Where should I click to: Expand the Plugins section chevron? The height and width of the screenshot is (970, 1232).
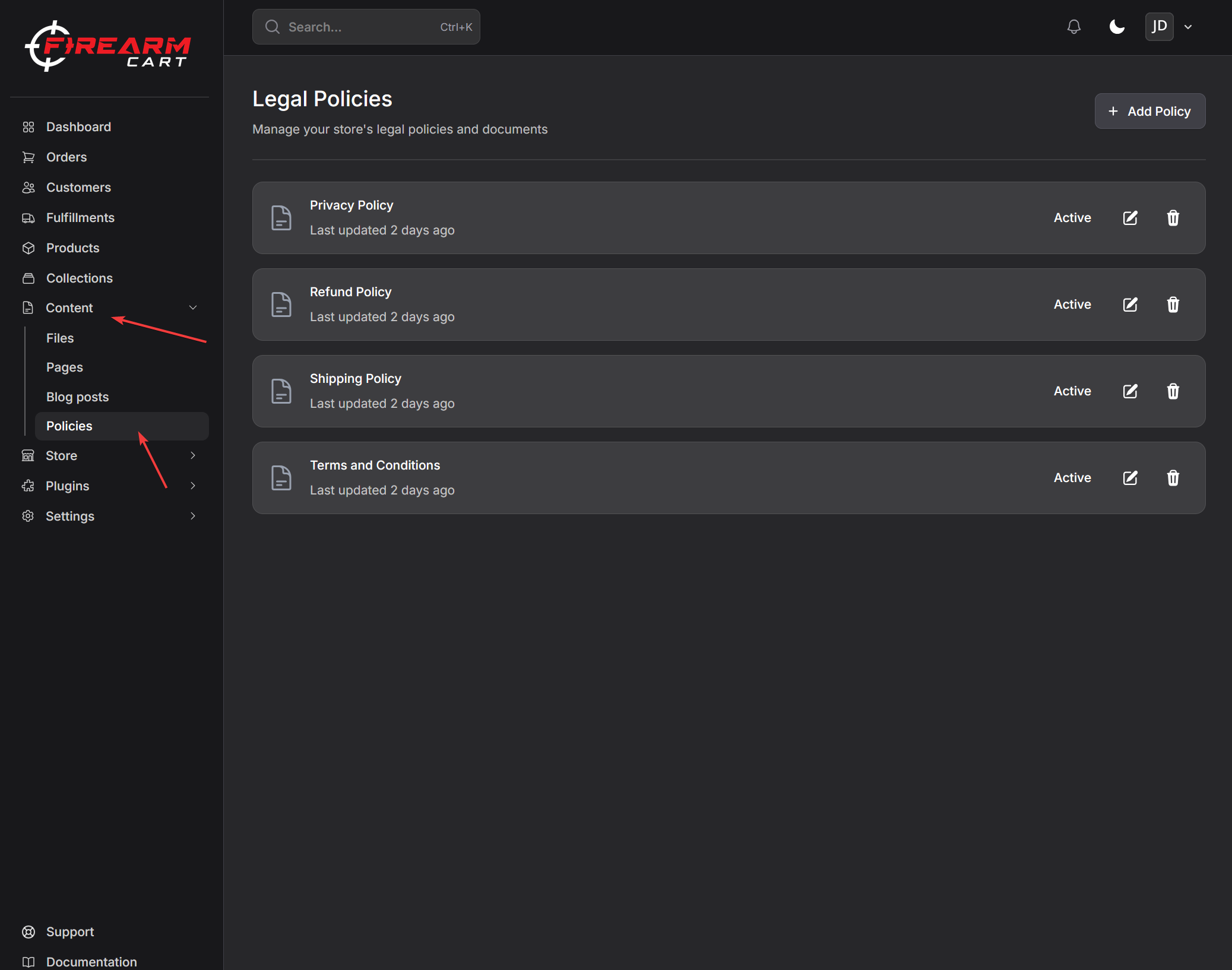[x=193, y=486]
